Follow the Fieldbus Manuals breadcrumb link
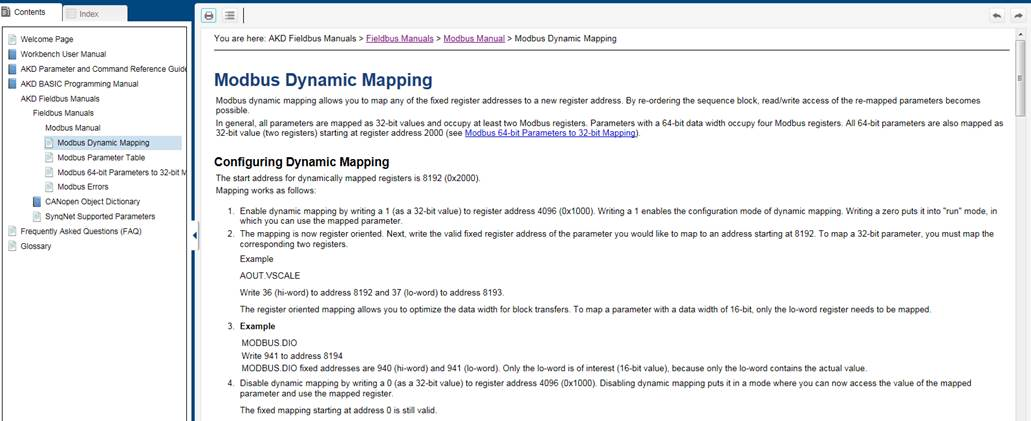Image resolution: width=1031 pixels, height=421 pixels. 399,39
